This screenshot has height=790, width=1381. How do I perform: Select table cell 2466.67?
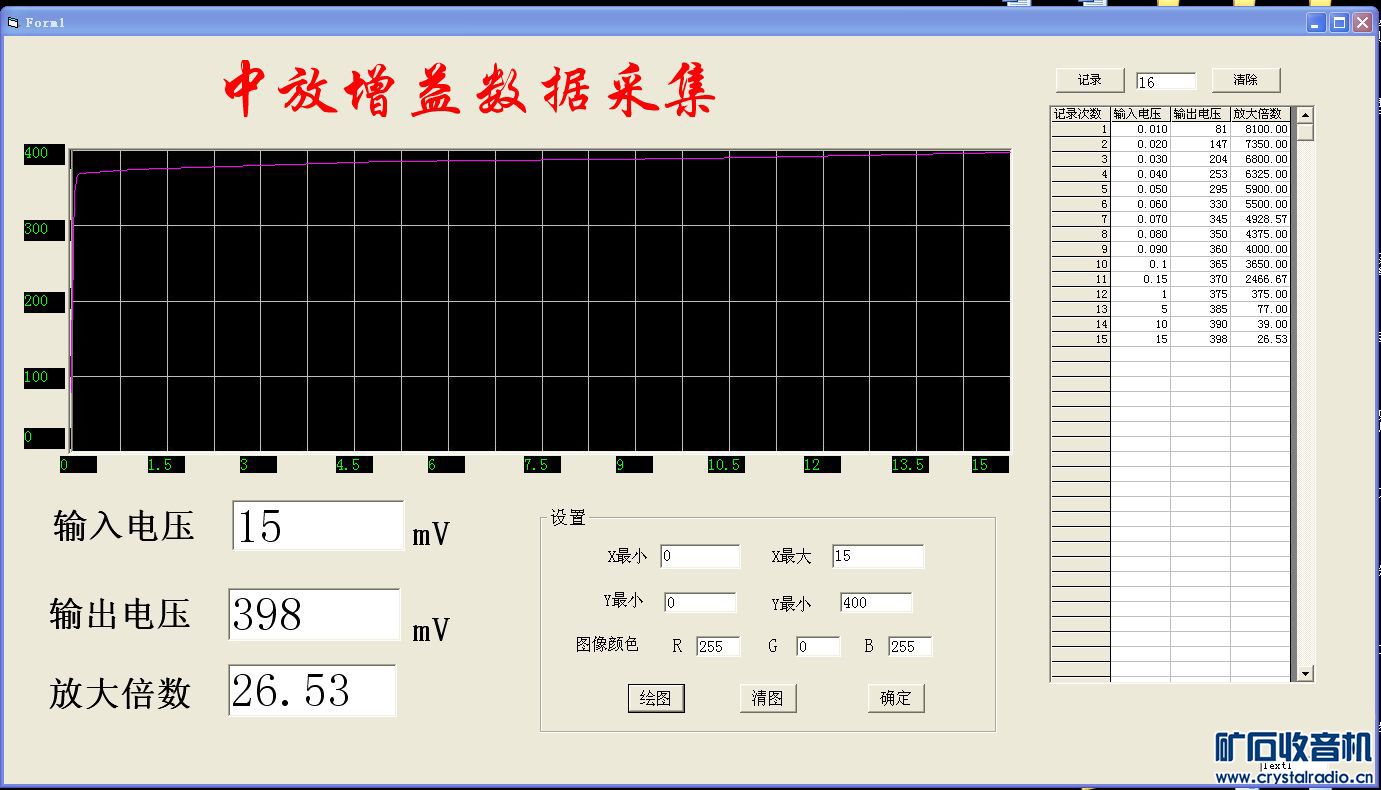[x=1260, y=279]
